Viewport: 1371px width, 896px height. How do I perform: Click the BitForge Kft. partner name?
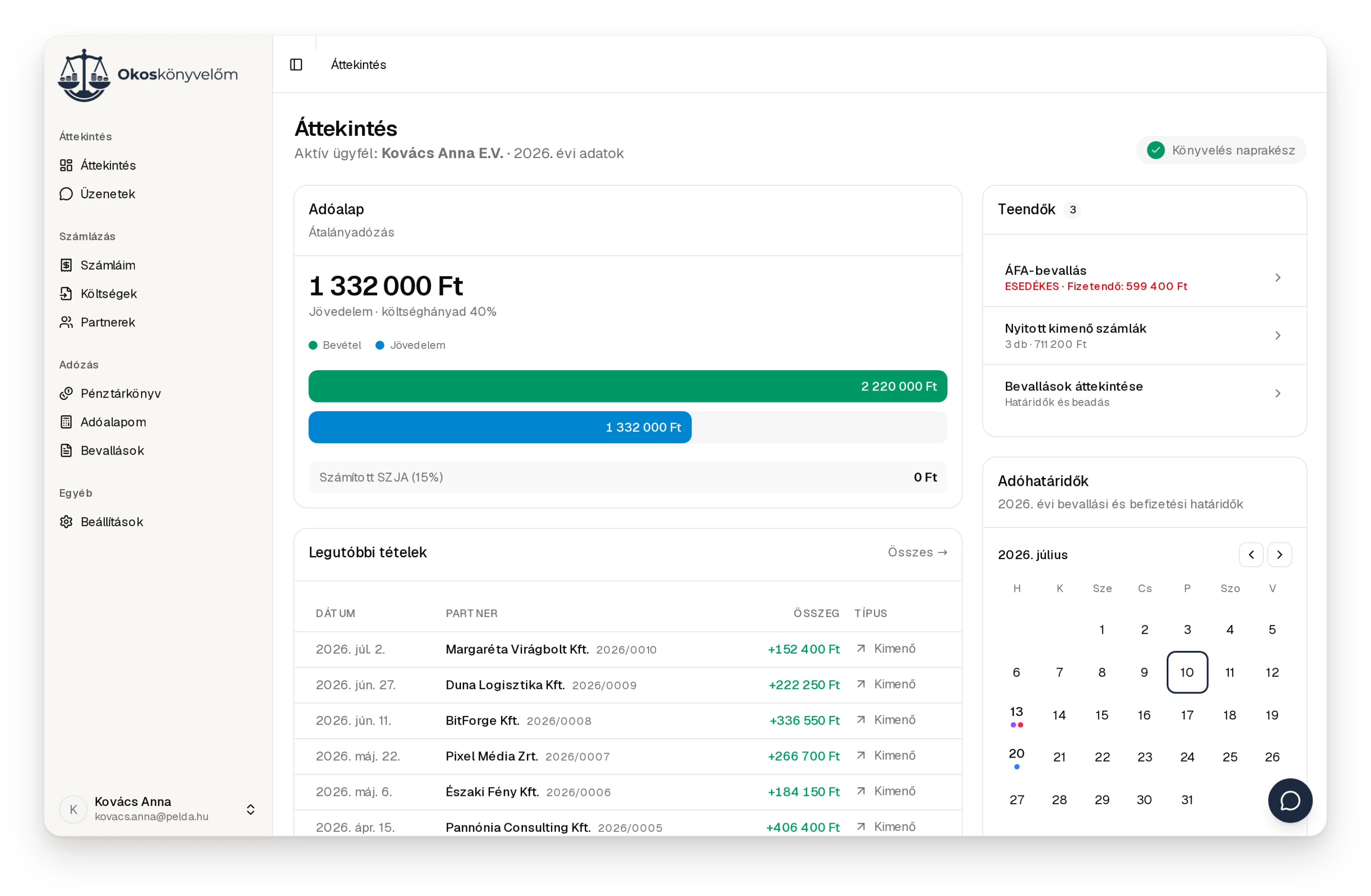click(482, 720)
